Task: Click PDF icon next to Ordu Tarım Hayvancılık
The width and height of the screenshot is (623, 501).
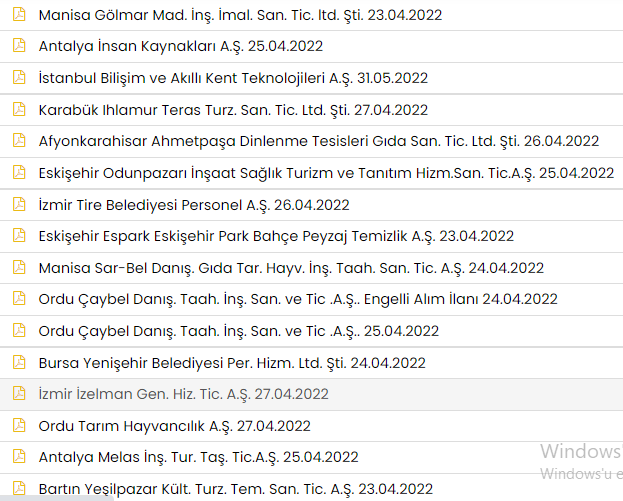Action: pyautogui.click(x=19, y=425)
